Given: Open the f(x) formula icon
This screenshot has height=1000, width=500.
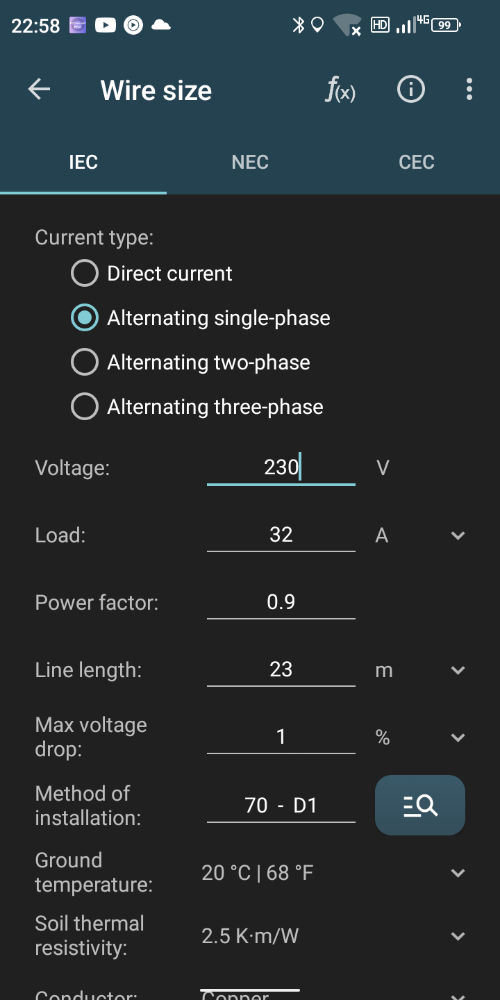Looking at the screenshot, I should click(340, 89).
